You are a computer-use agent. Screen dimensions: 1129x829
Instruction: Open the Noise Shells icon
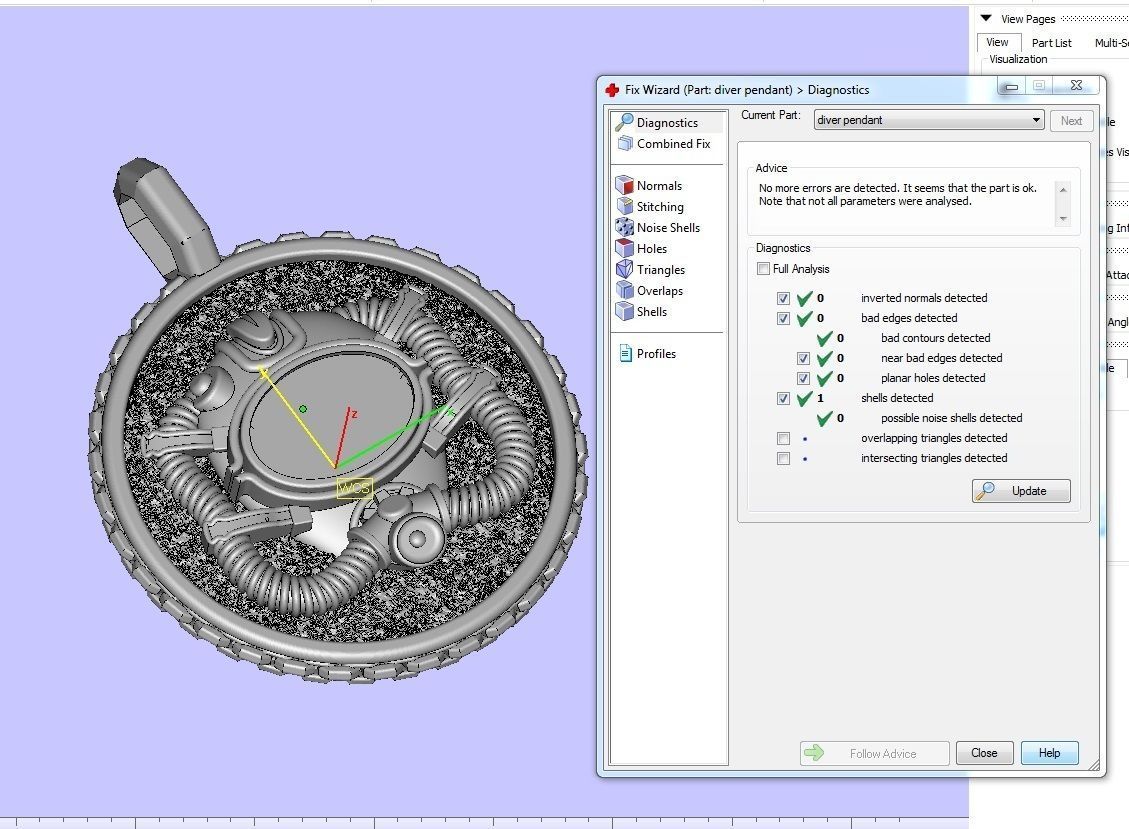click(x=624, y=227)
